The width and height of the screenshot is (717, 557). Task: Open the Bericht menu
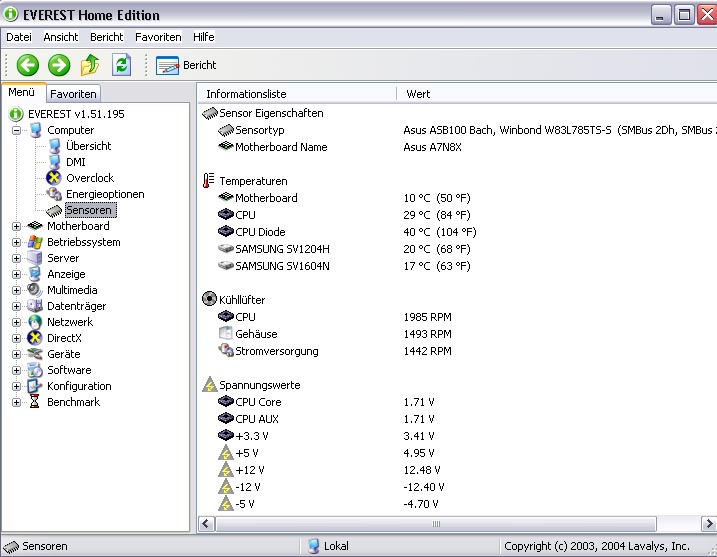[x=107, y=37]
